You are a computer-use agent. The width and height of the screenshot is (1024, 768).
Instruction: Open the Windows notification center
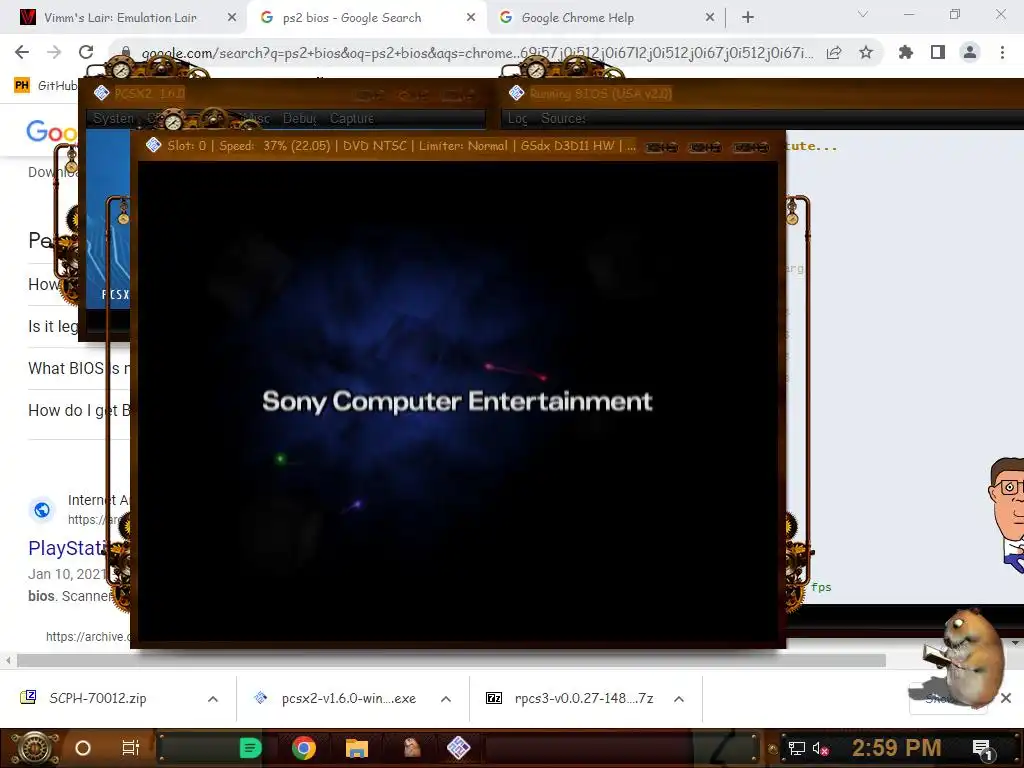(x=983, y=749)
